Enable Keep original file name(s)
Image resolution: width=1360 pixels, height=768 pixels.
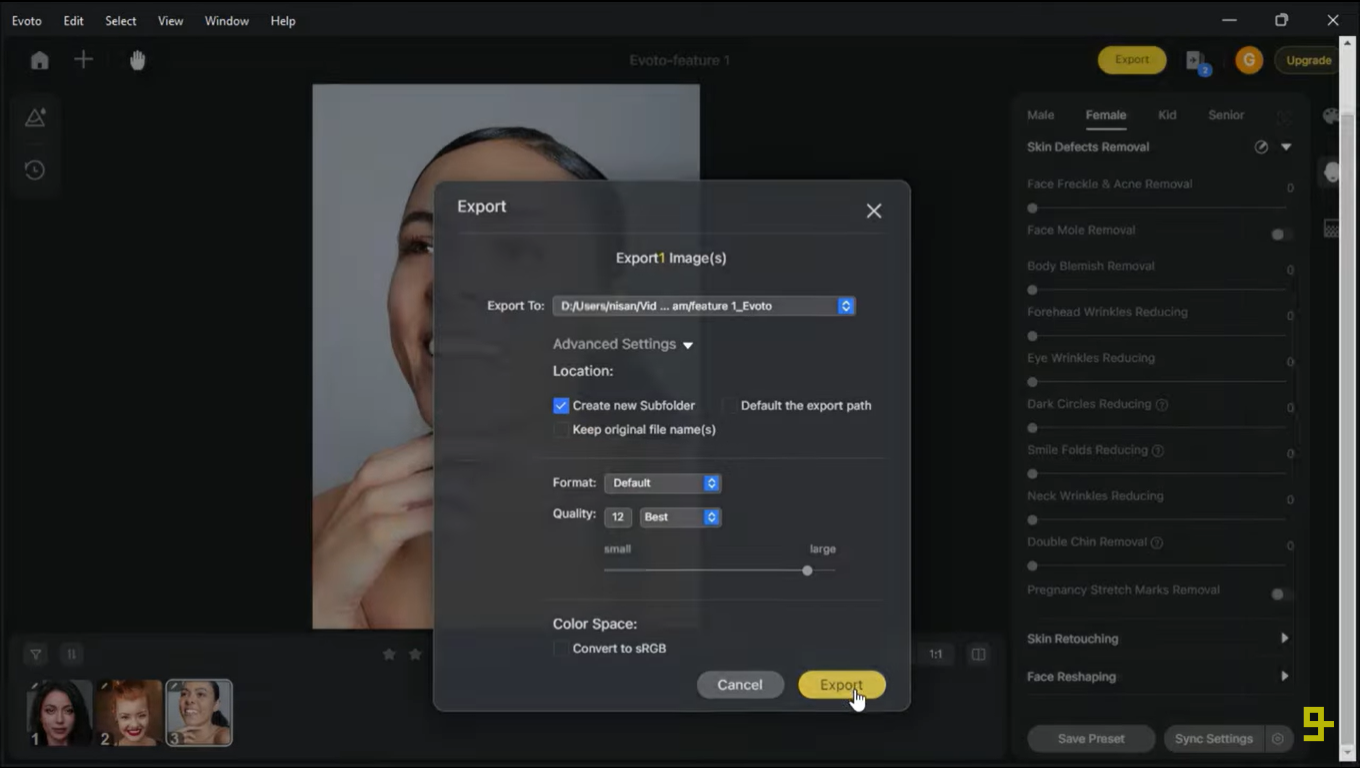coord(562,429)
